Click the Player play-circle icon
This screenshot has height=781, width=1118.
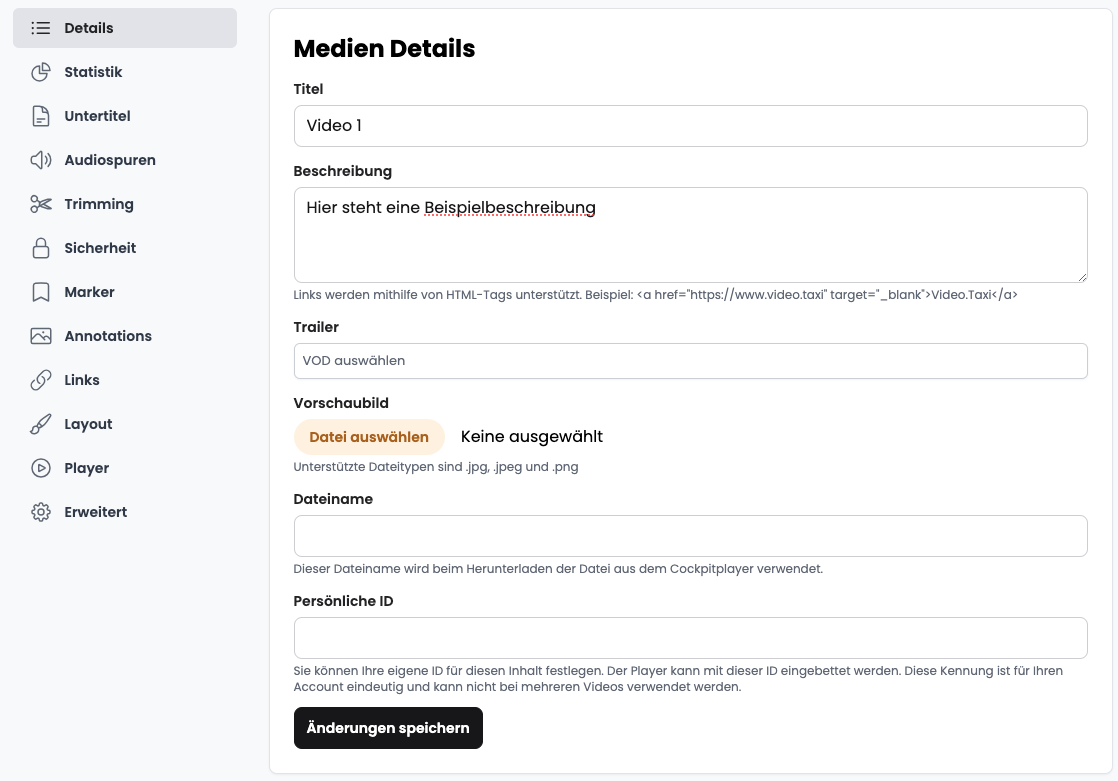[41, 468]
